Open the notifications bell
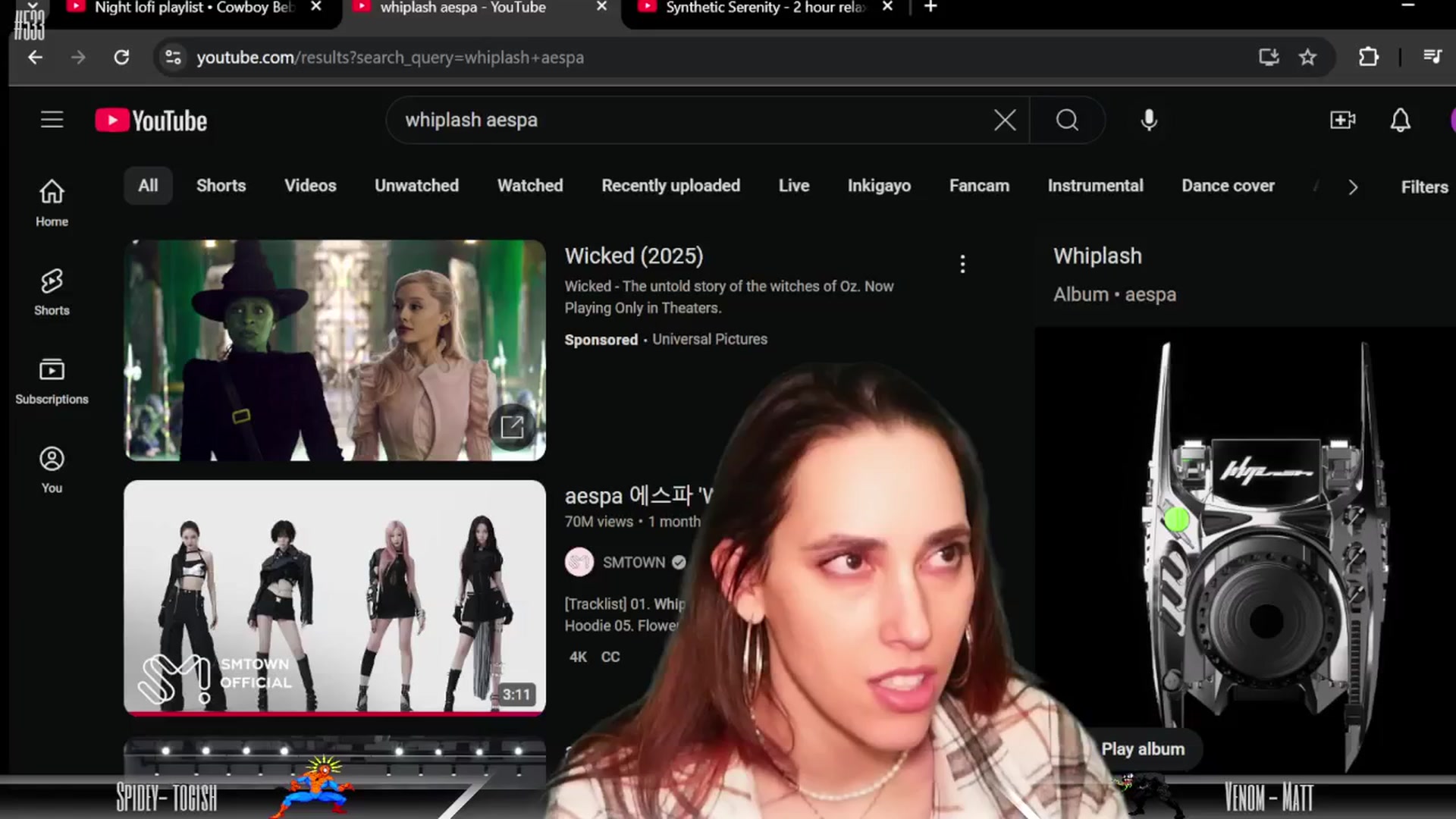The height and width of the screenshot is (819, 1456). pos(1400,120)
